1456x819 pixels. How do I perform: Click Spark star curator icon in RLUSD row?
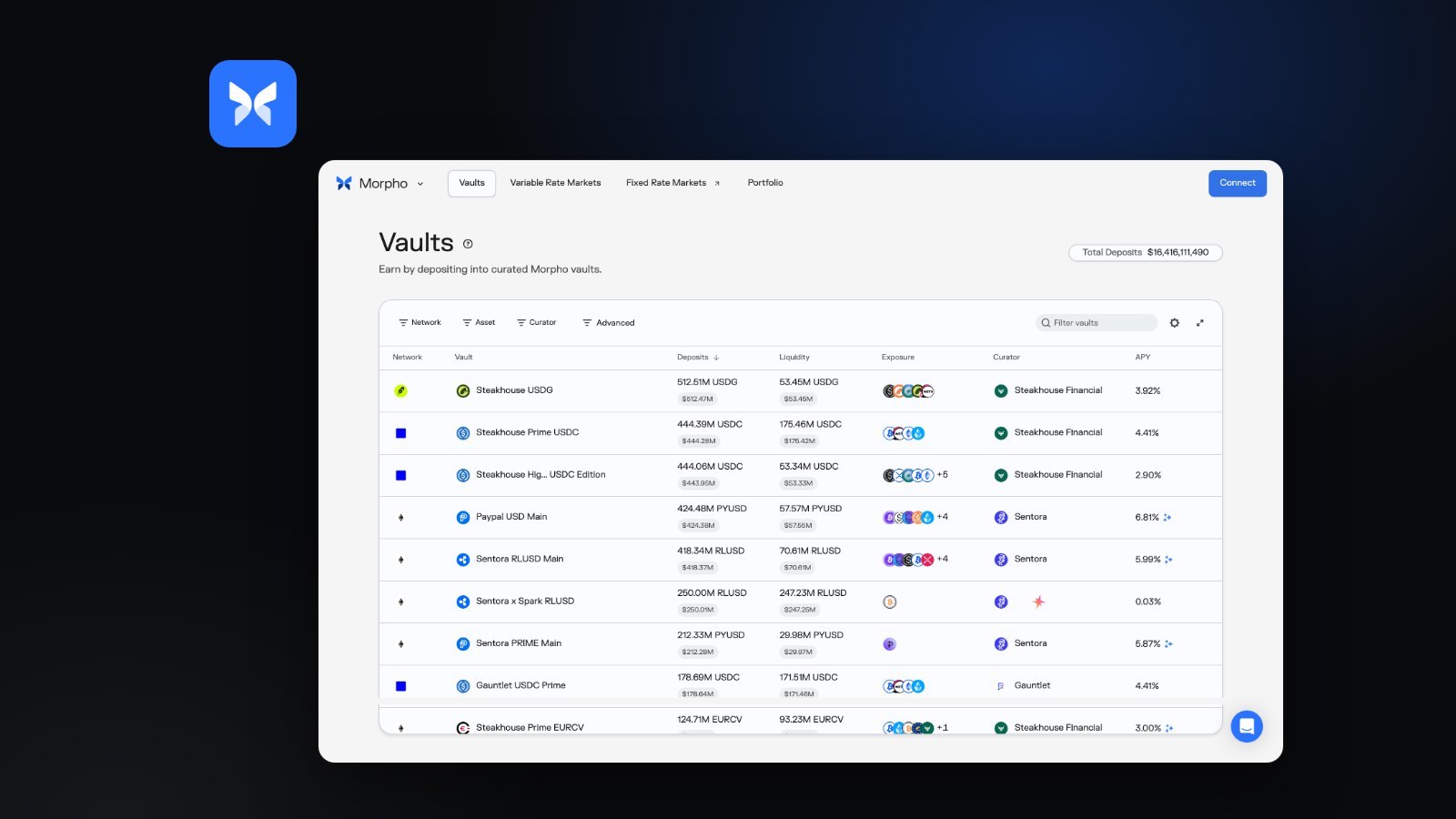pos(1038,602)
